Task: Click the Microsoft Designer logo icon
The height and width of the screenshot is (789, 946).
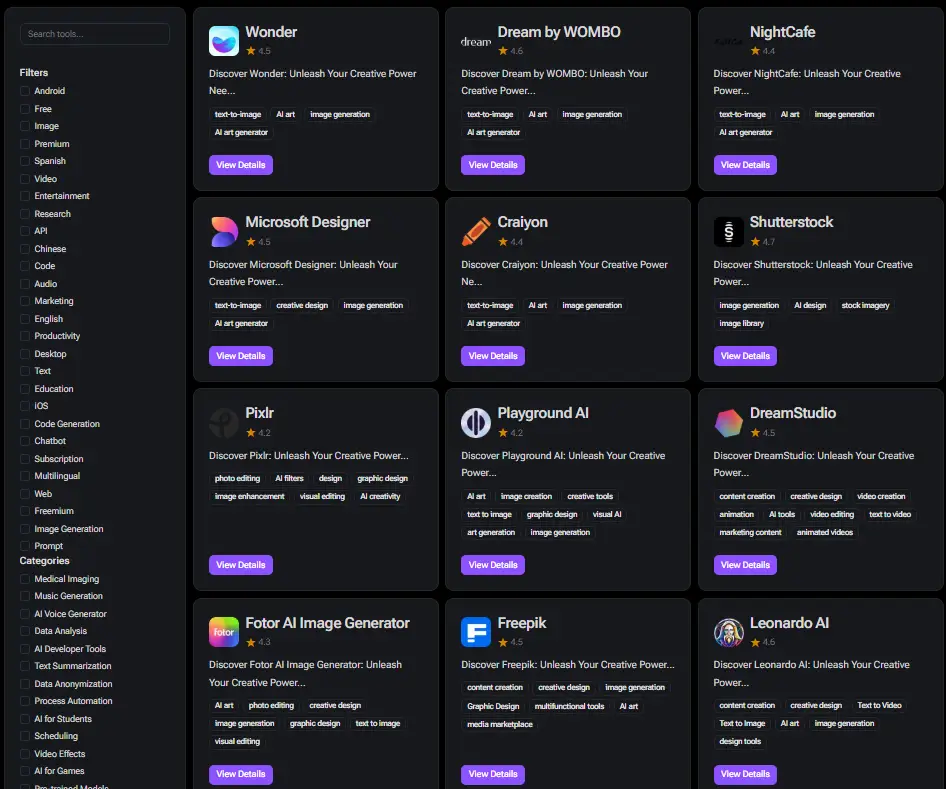Action: 224,232
